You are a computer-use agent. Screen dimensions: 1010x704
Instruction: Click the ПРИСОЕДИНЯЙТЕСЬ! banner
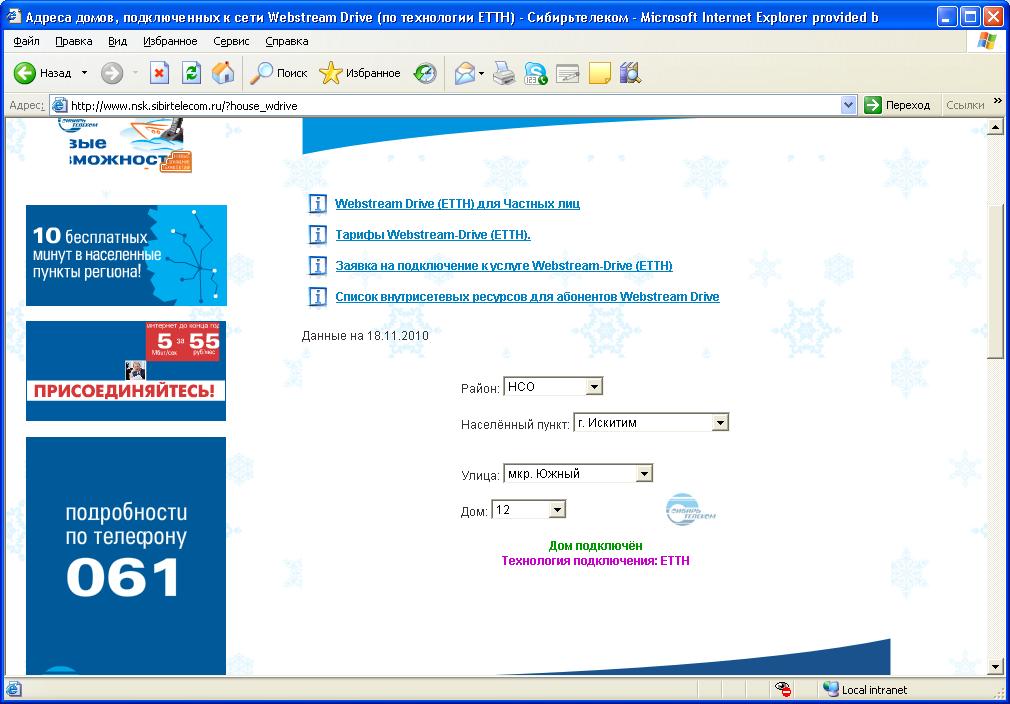(x=126, y=371)
